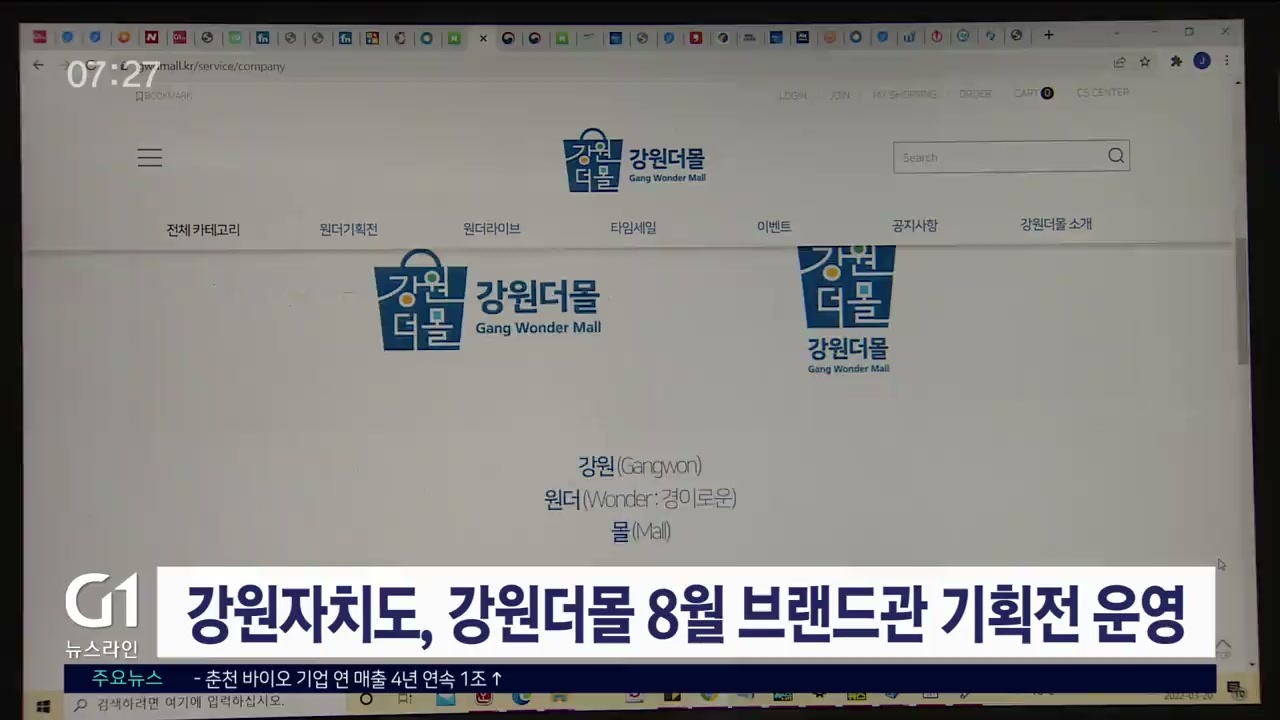
Task: Open the hamburger menu on the site header
Action: [x=150, y=158]
